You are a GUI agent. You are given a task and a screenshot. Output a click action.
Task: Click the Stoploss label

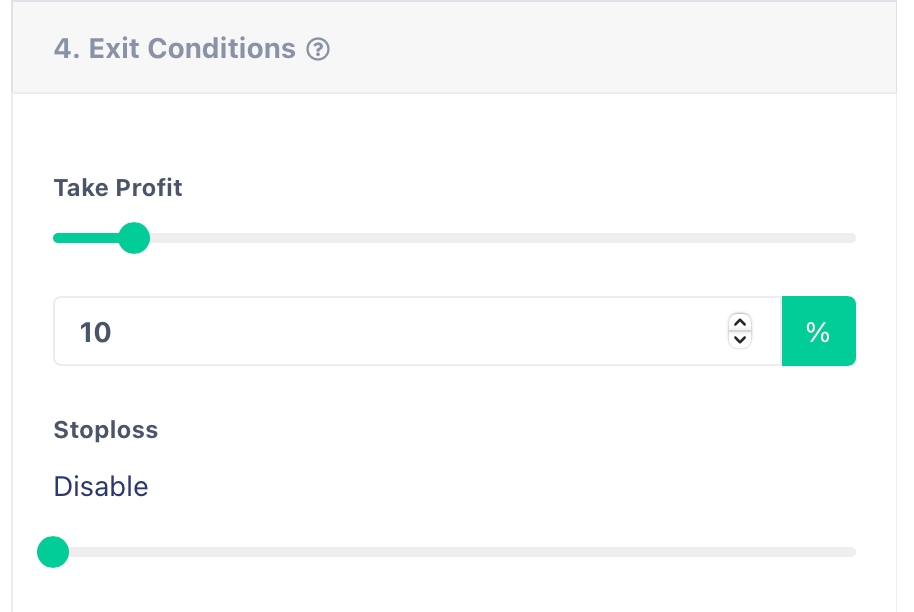(x=106, y=430)
